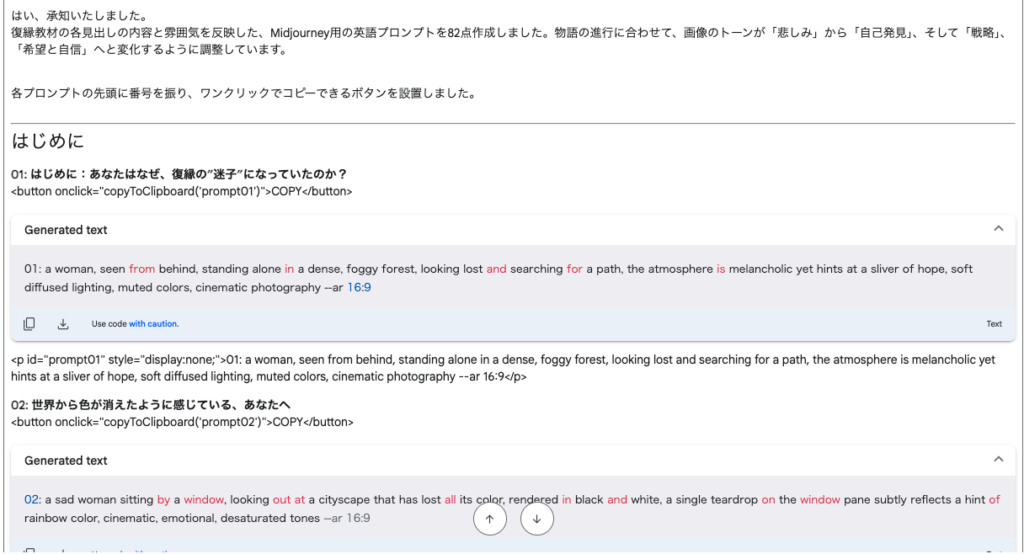Select heading '01: はじめに：あなたはなぜ…'
This screenshot has width=1024, height=554.
pos(179,174)
